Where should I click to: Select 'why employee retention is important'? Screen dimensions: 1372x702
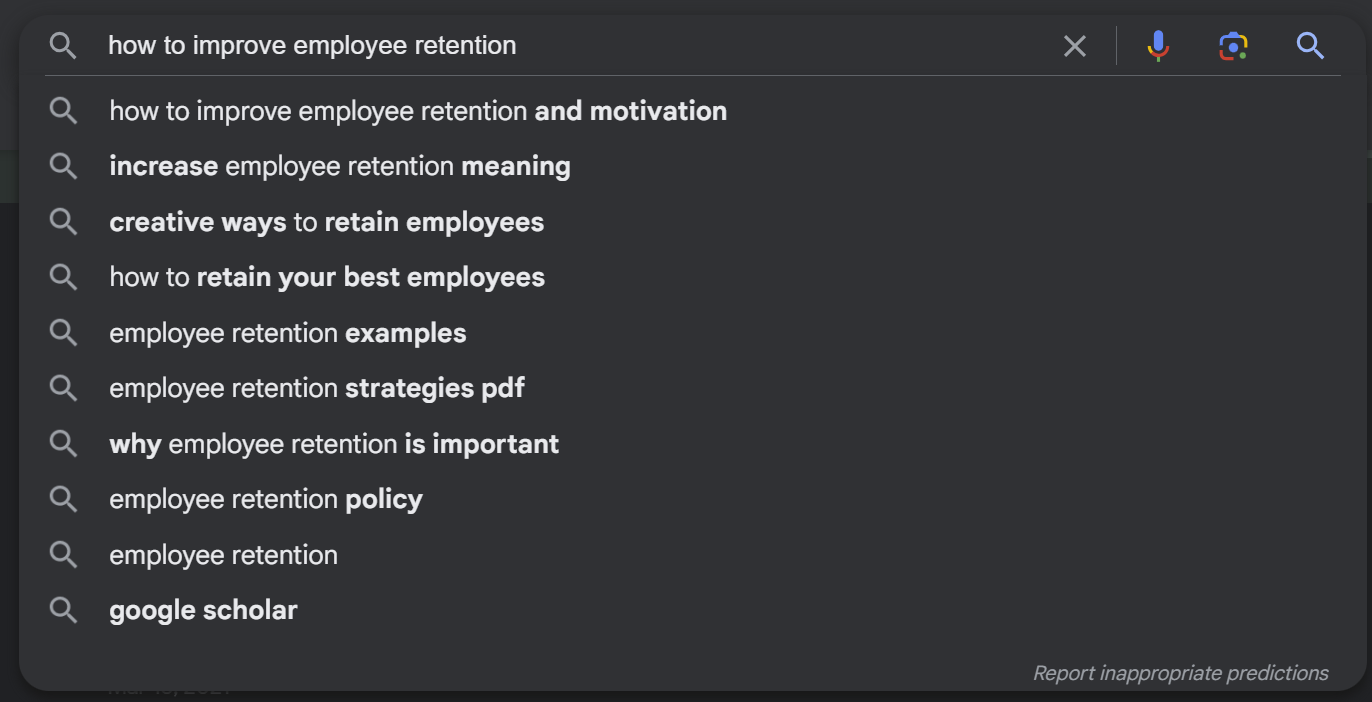[334, 444]
